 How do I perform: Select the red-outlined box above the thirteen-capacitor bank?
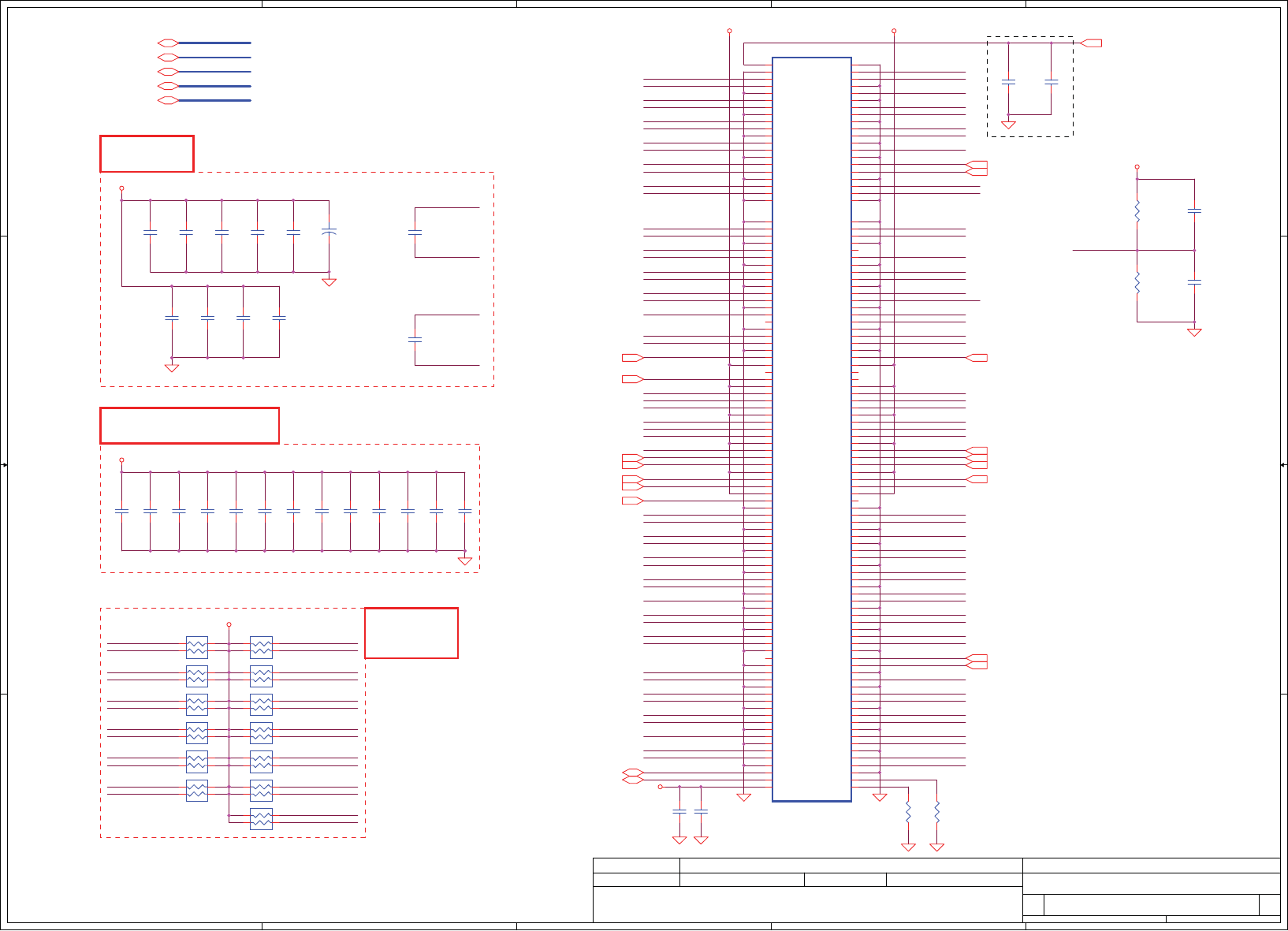coord(189,426)
